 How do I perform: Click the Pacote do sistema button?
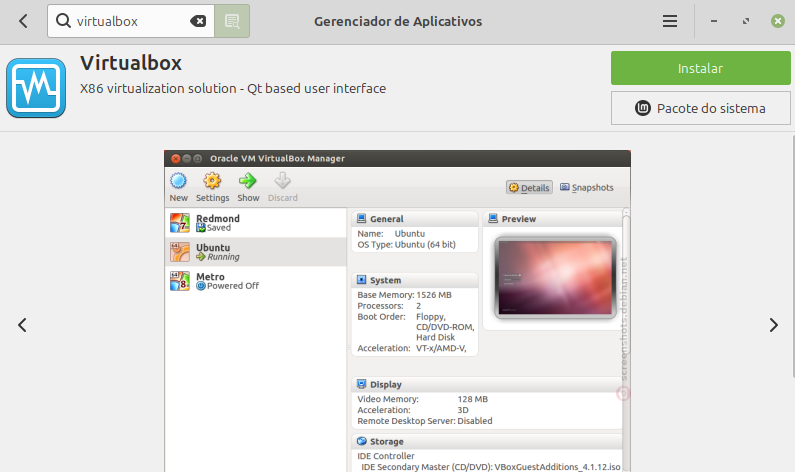700,108
